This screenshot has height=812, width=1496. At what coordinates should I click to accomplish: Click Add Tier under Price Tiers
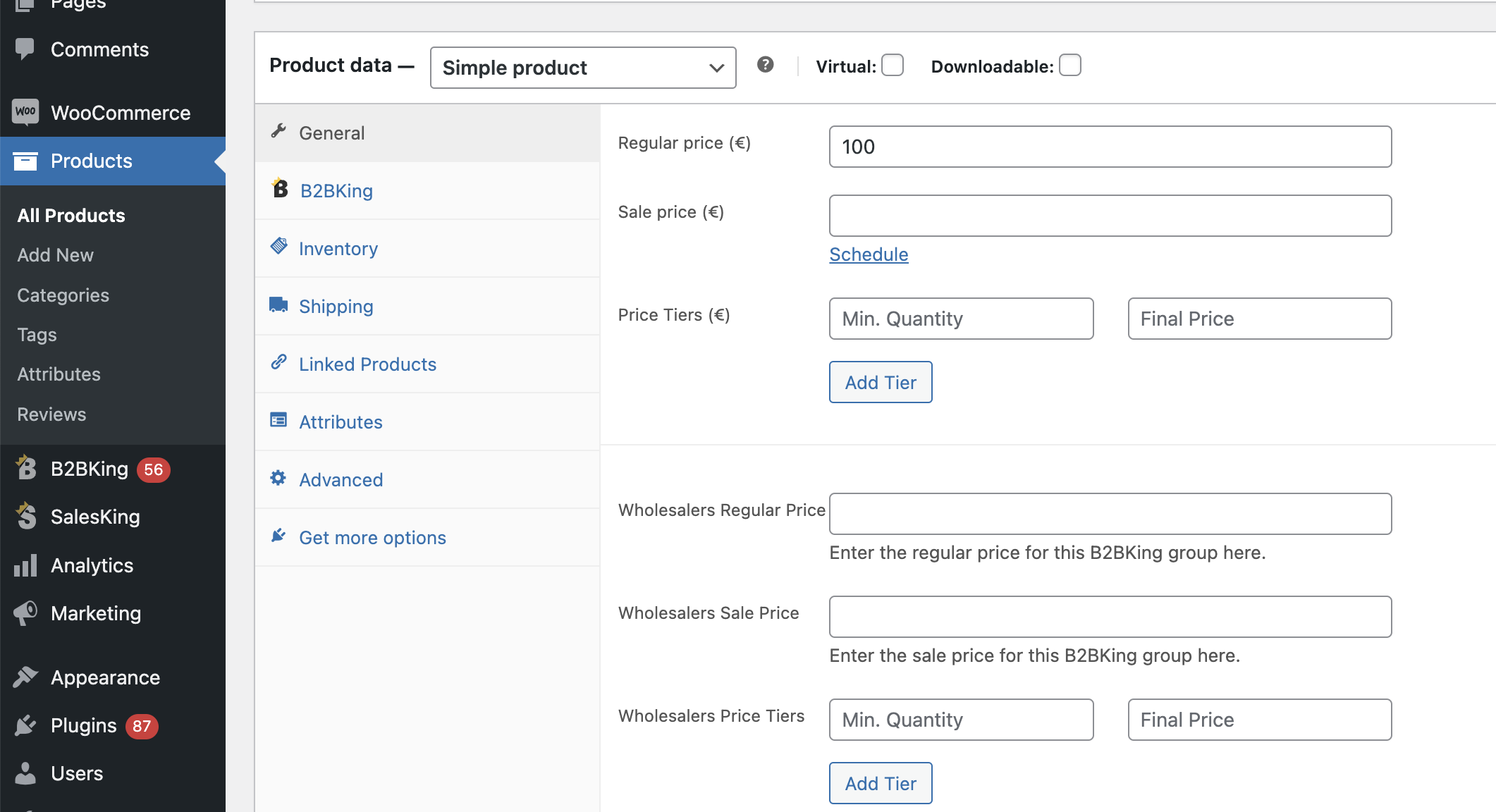pyautogui.click(x=881, y=382)
